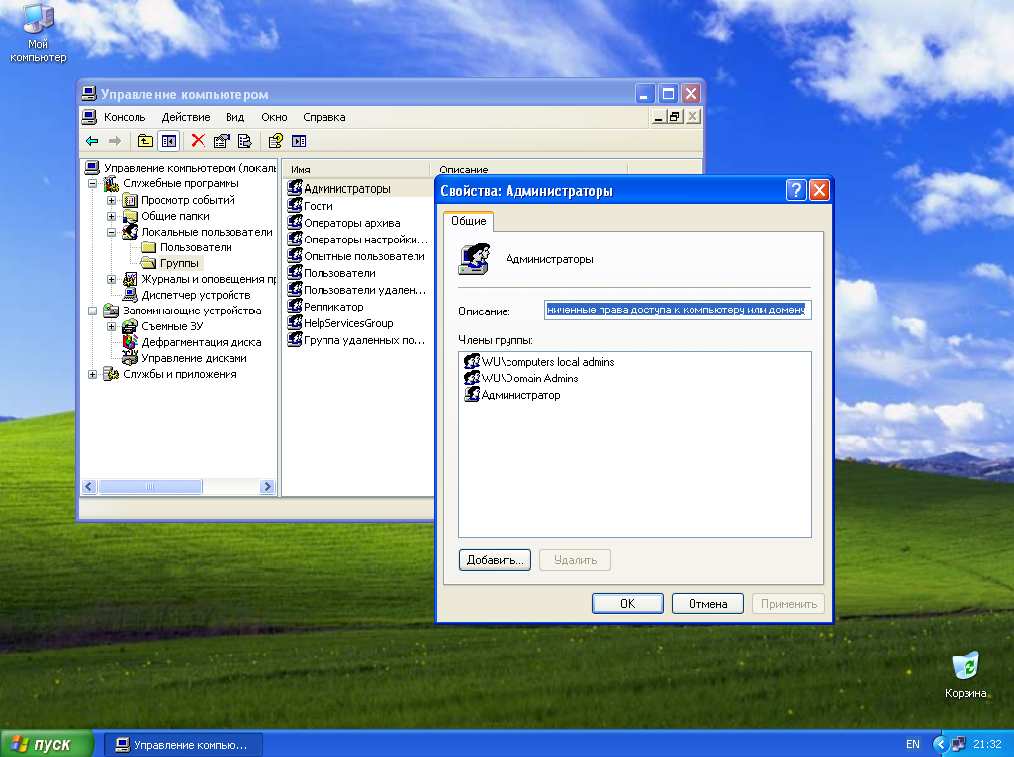Viewport: 1014px width, 757px height.
Task: Expand the Службы и приложения node
Action: click(92, 374)
